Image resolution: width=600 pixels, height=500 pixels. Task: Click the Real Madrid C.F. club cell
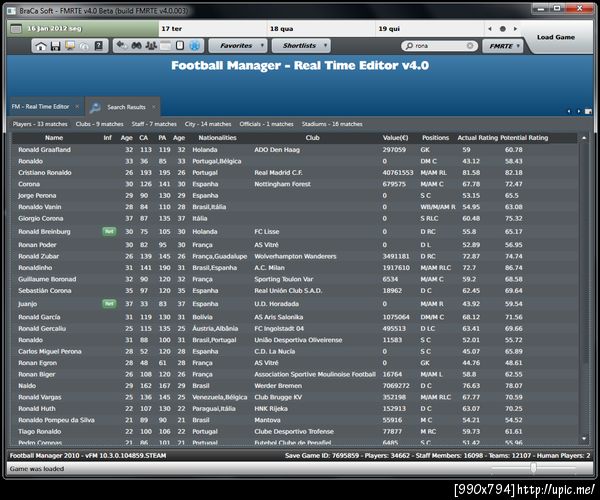coord(278,173)
